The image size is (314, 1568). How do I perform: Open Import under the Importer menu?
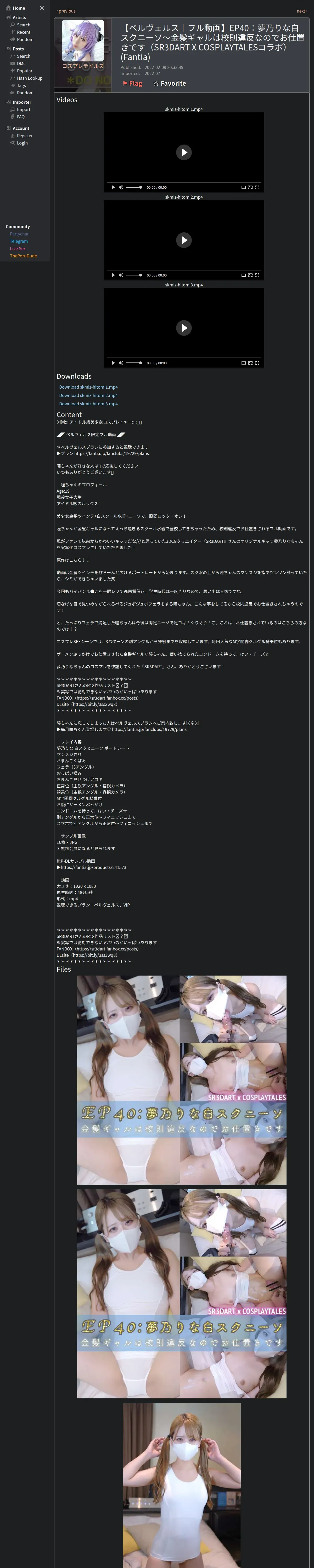tap(23, 109)
